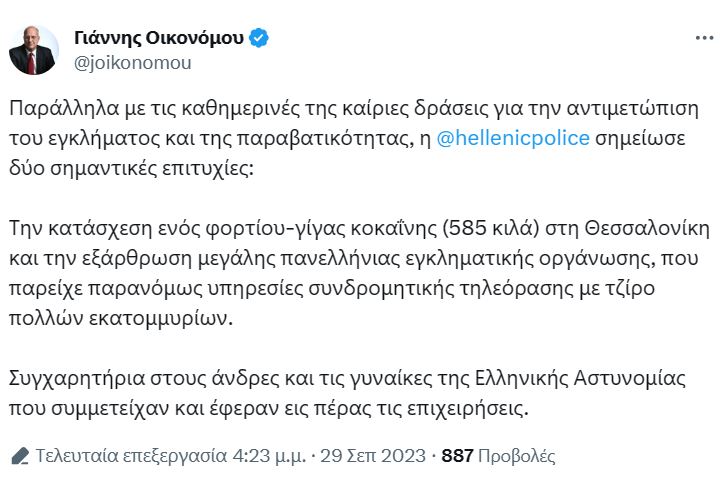Viewport: 723px width, 486px height.
Task: Click the blue verified badge
Action: (259, 39)
